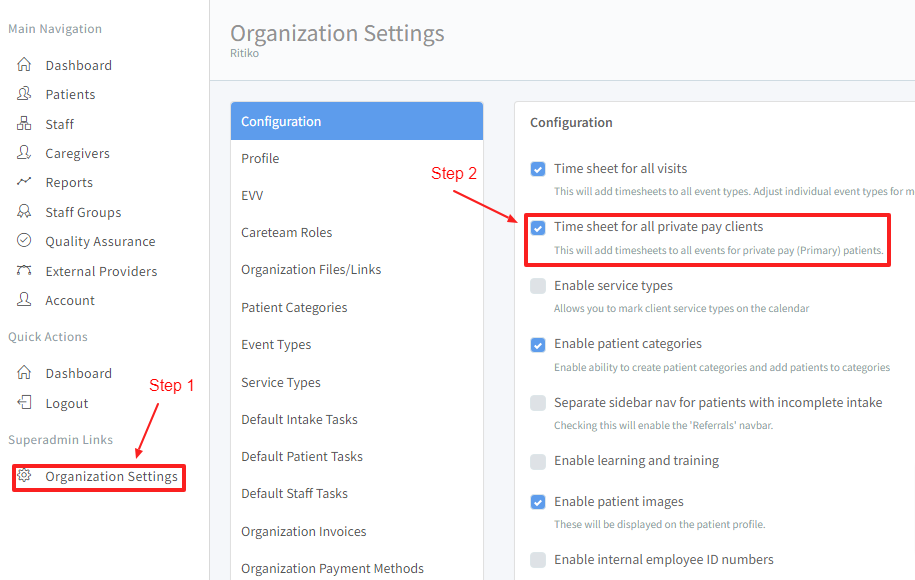Click the Logout icon under Quick Actions
Screen dimensions: 915x580
24,403
